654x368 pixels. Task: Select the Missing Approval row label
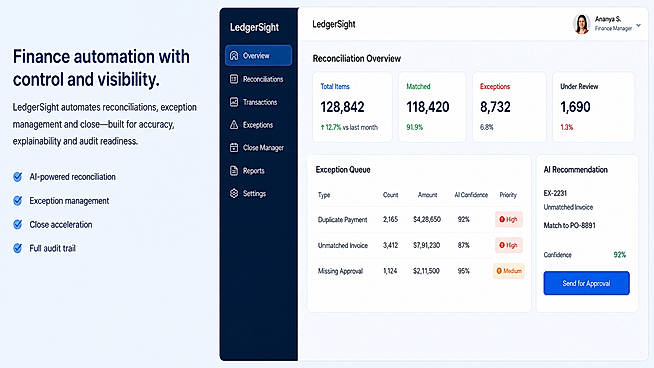pos(340,271)
